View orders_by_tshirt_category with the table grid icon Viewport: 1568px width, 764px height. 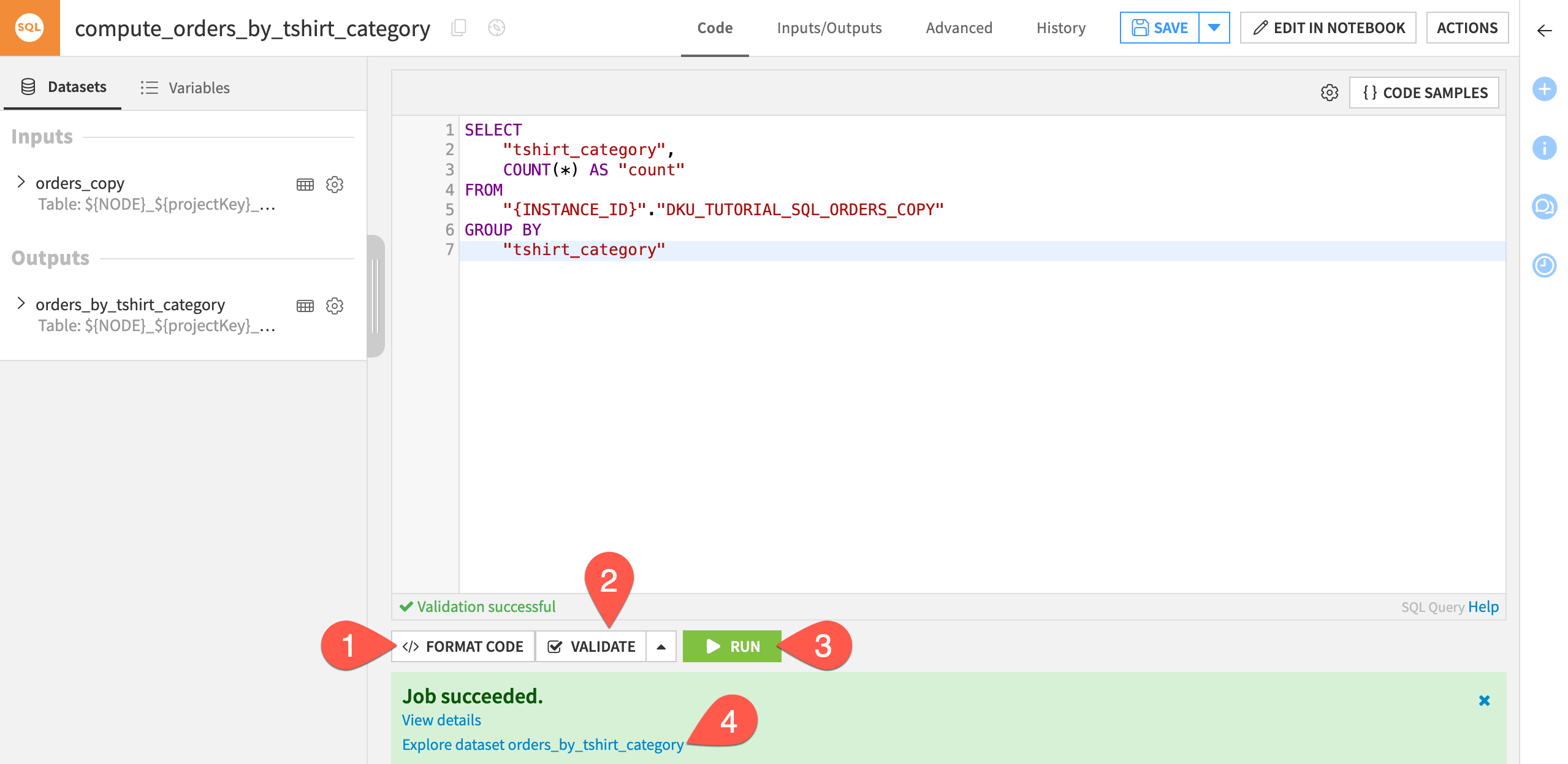305,305
